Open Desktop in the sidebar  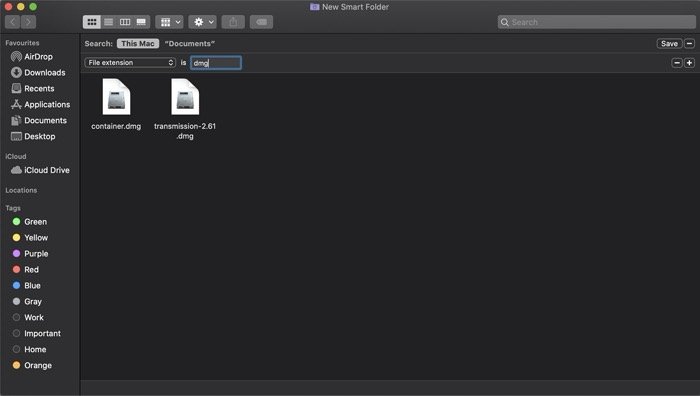(x=33, y=136)
